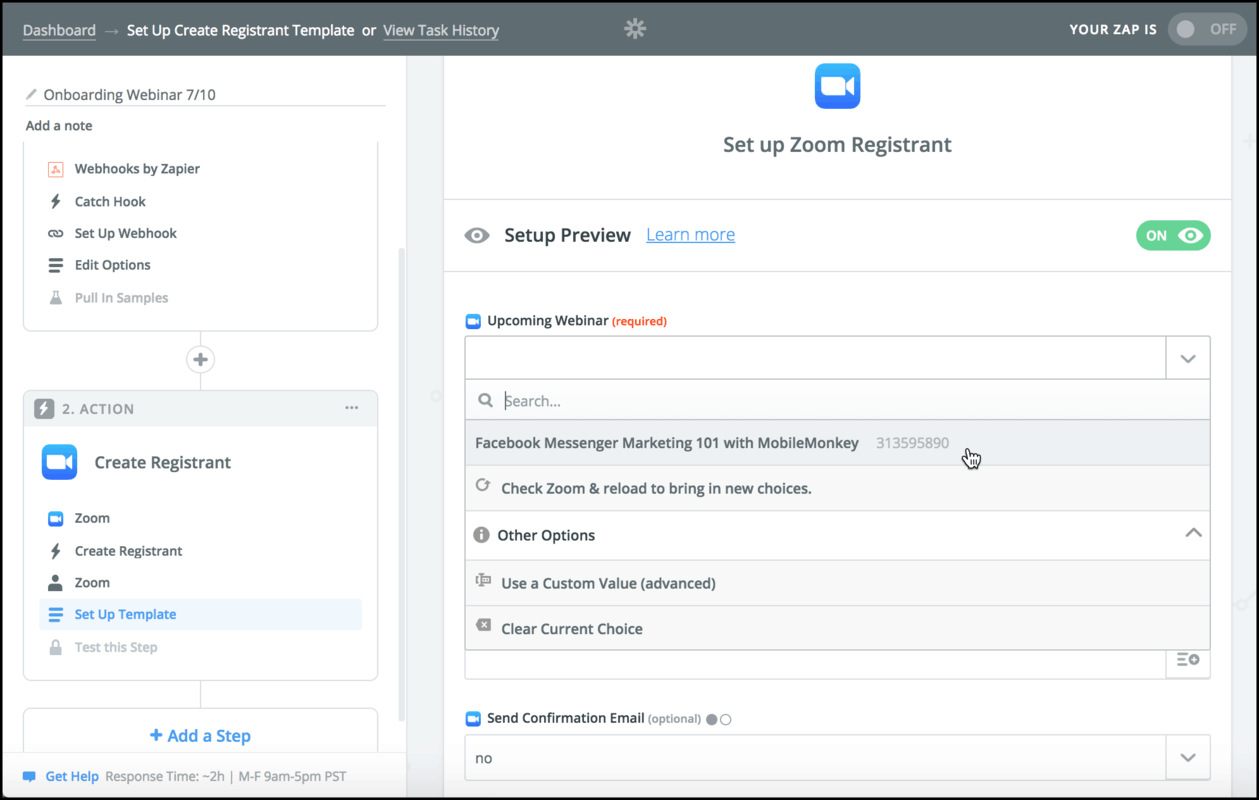
Task: Choose Check Zoom & reload to bring in new choices
Action: (837, 488)
